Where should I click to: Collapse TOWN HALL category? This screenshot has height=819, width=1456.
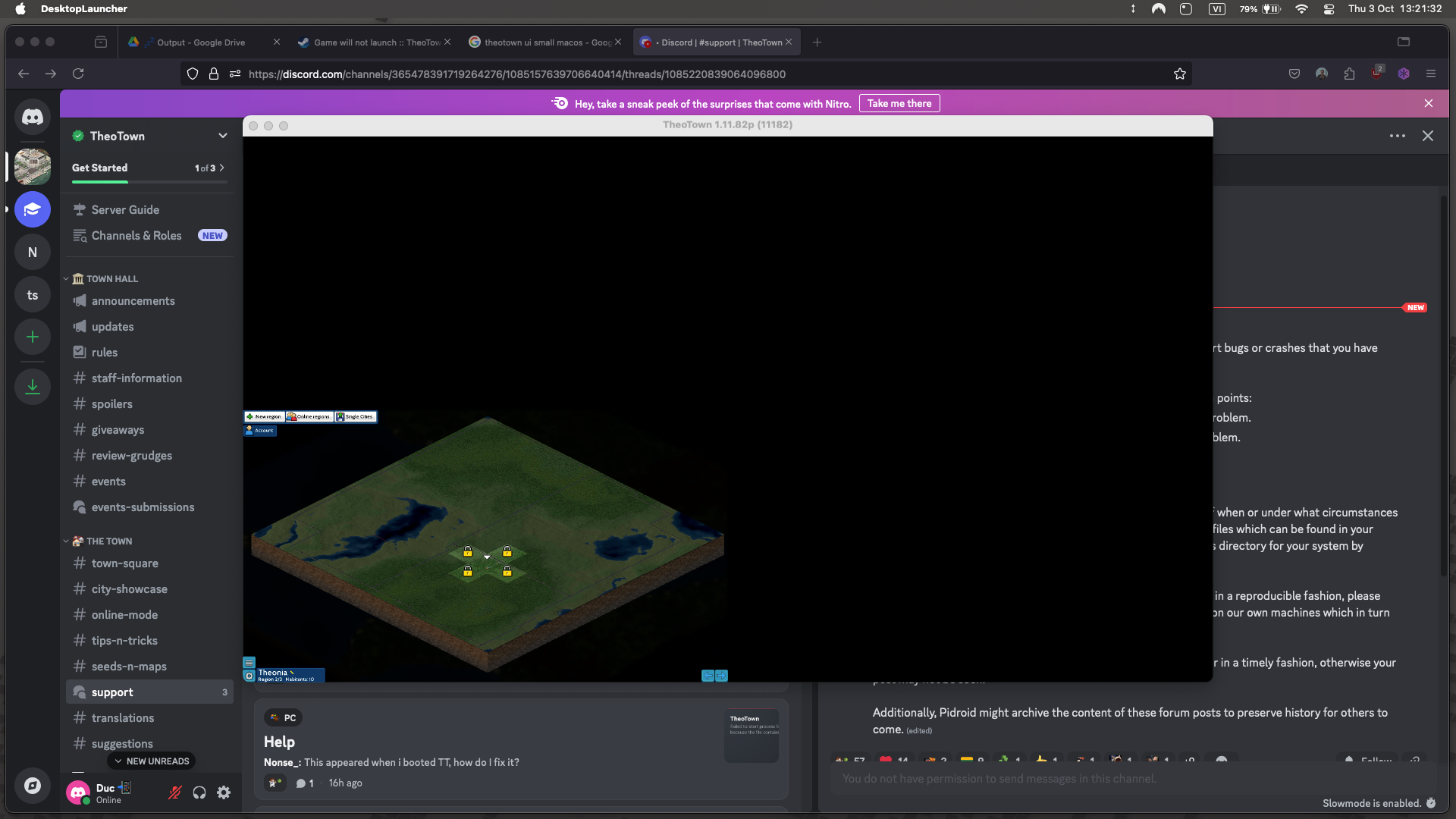click(105, 278)
